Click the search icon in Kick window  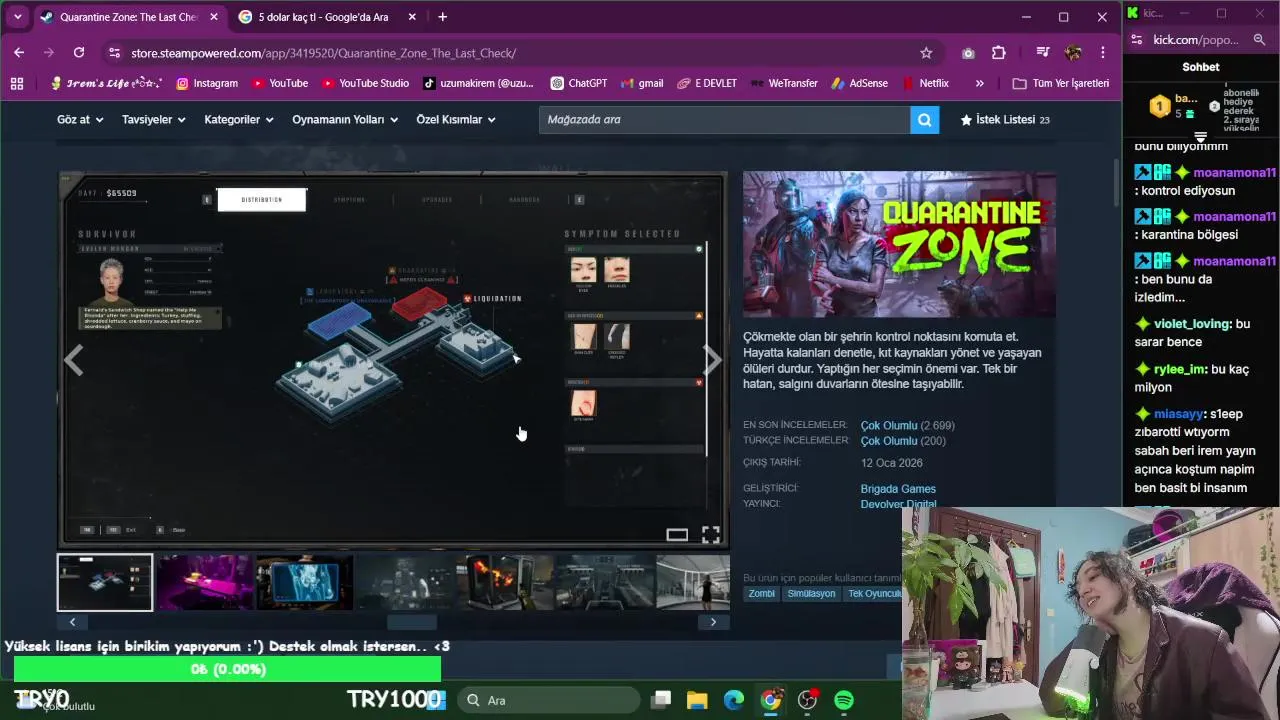[x=1259, y=40]
